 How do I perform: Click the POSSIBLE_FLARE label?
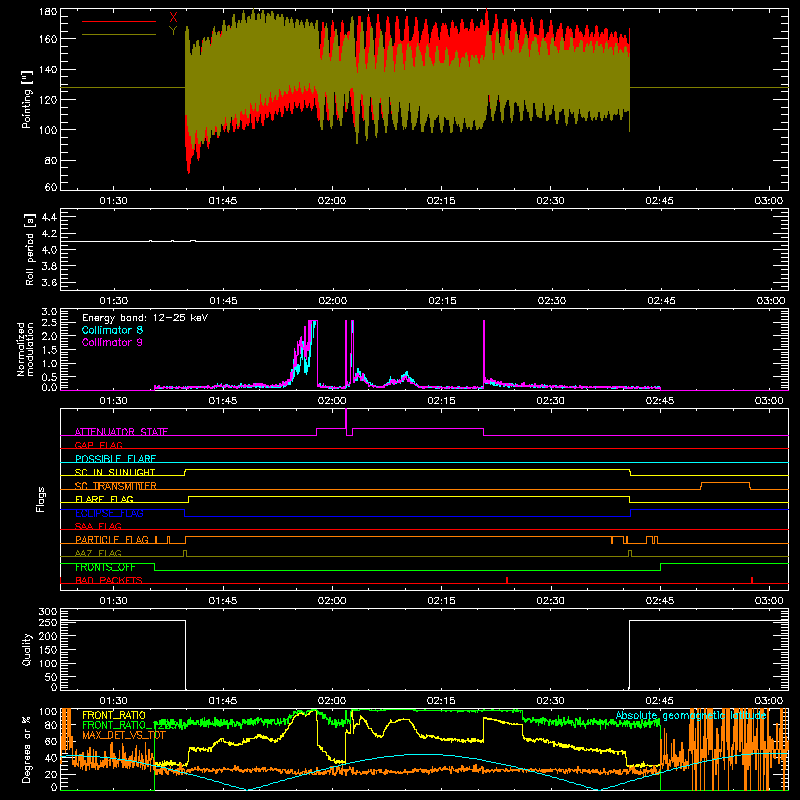(115, 459)
